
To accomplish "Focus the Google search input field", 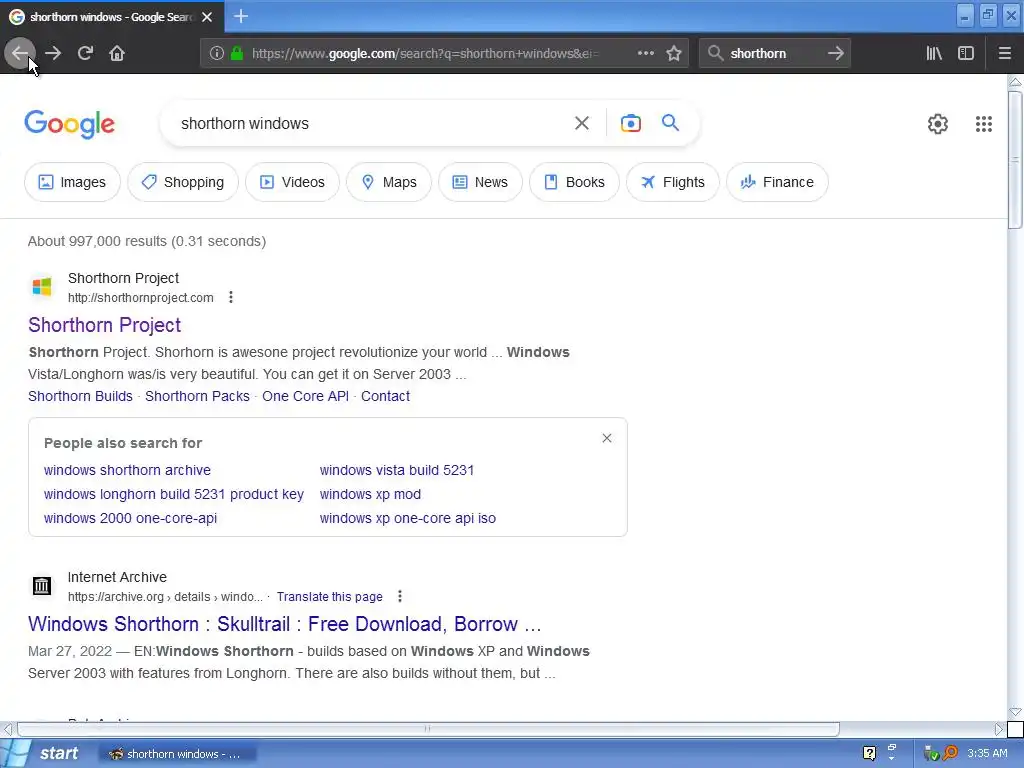I will click(x=372, y=123).
